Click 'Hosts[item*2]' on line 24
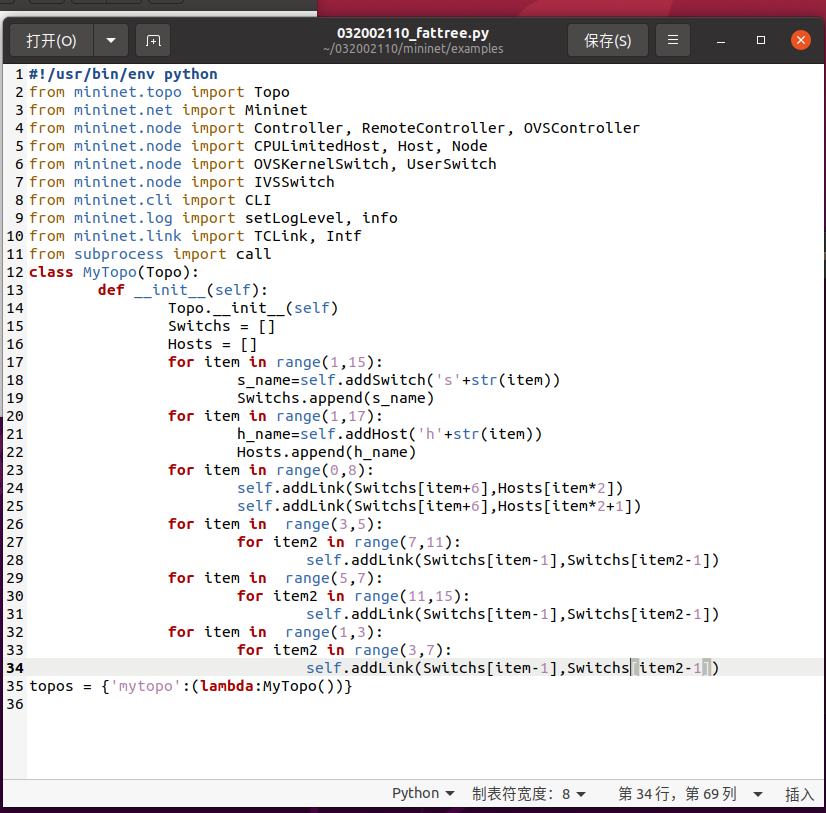This screenshot has width=826, height=813. [x=556, y=488]
